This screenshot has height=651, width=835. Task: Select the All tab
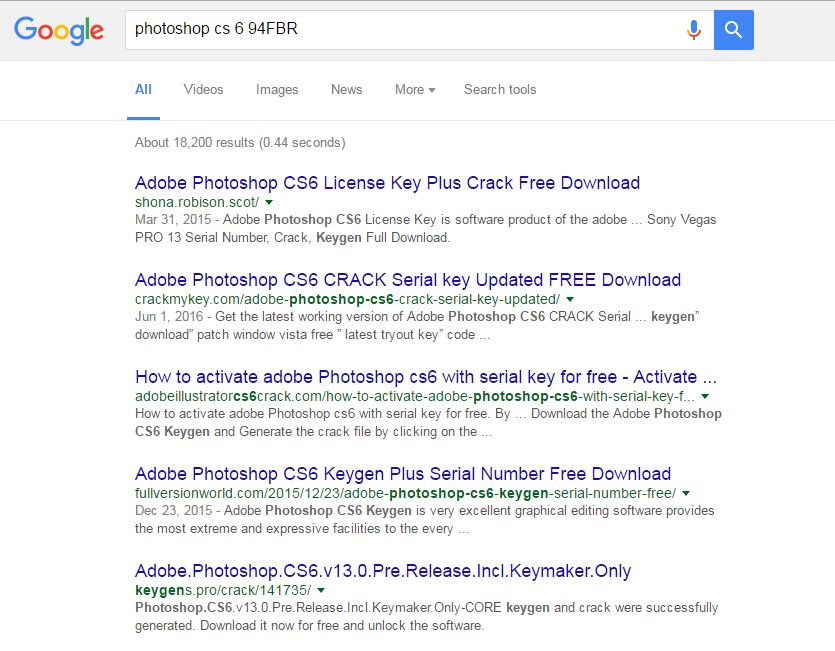143,89
